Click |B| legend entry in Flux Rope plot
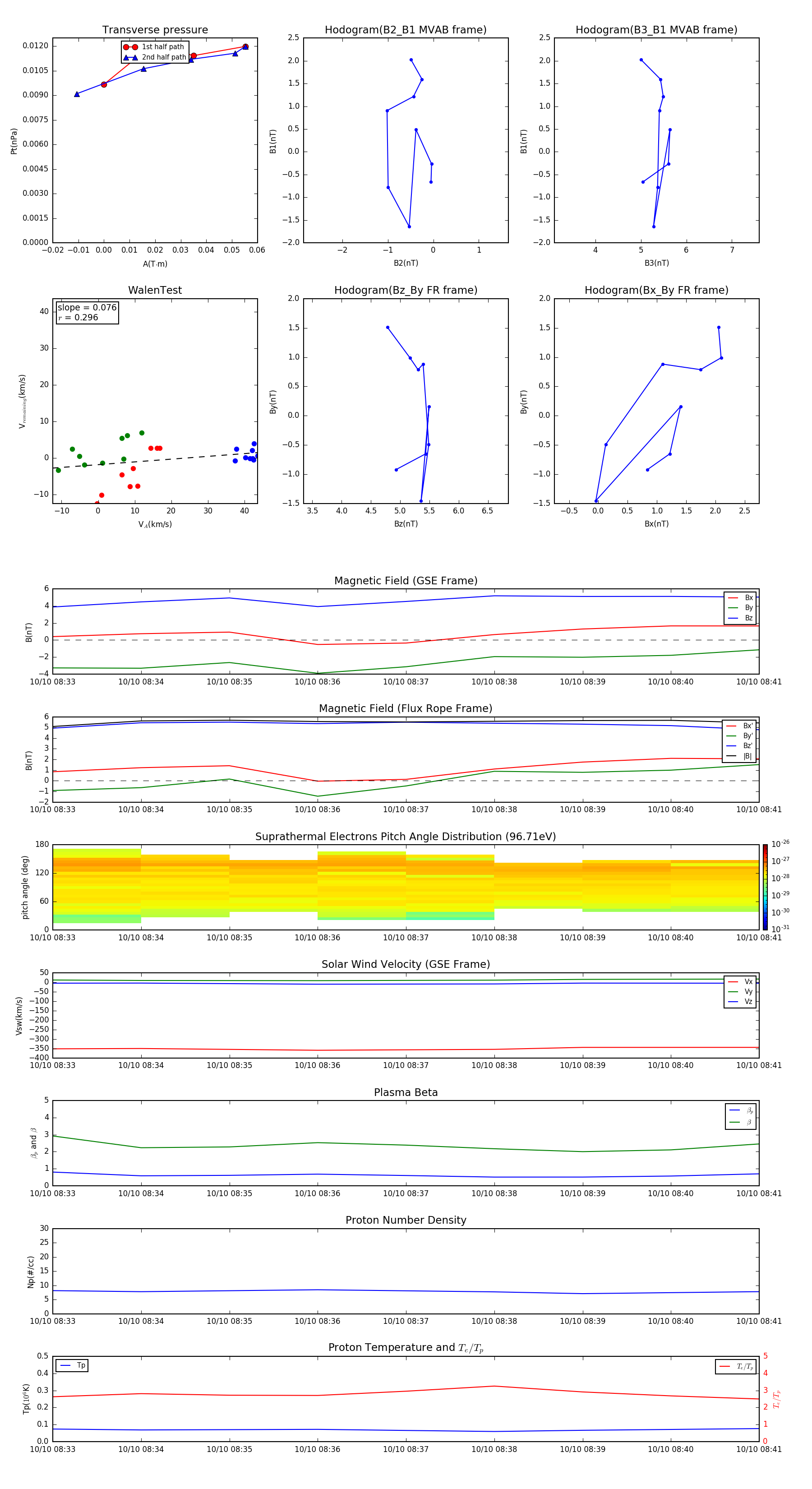The width and height of the screenshot is (812, 1489). (740, 756)
